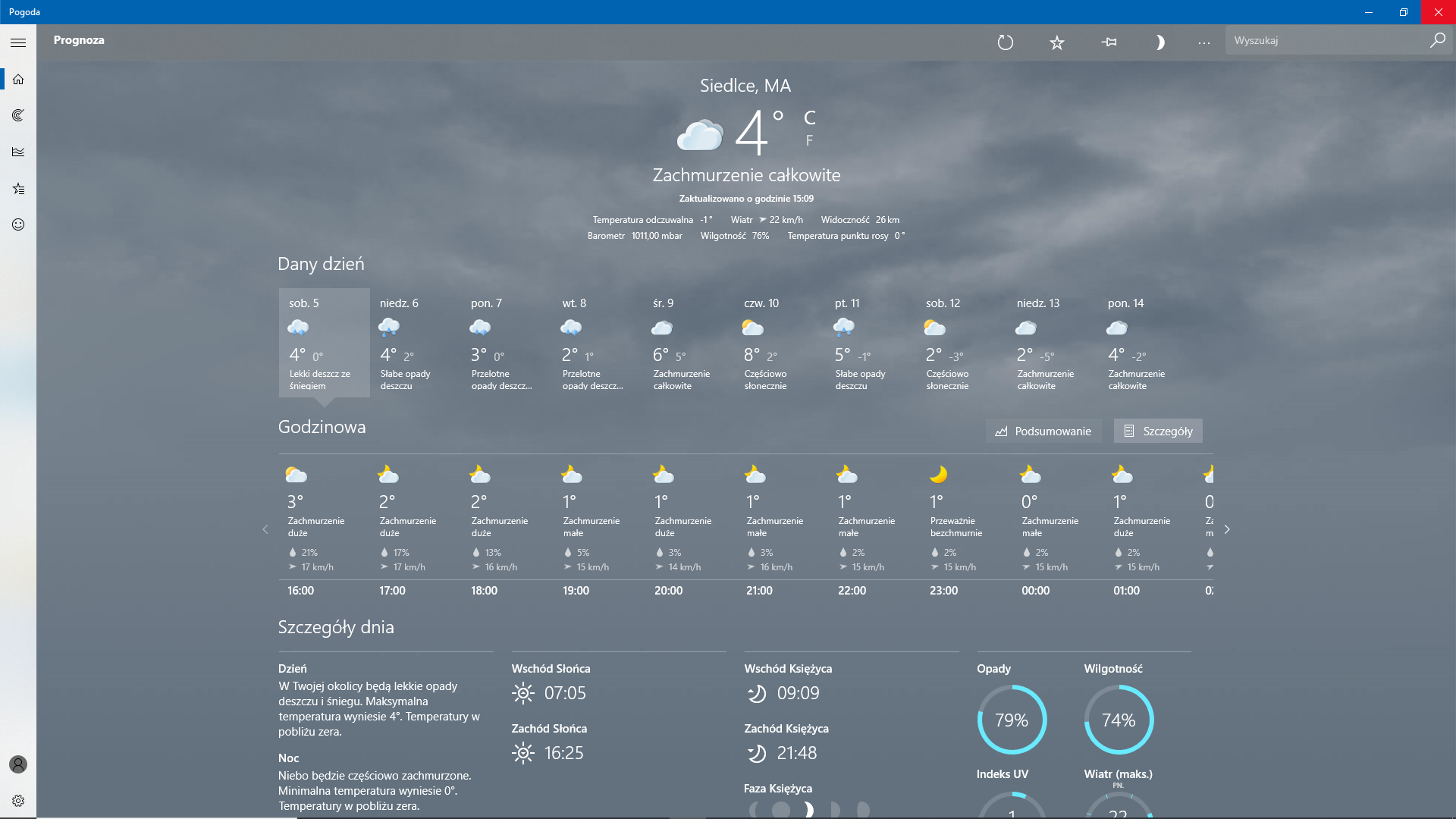This screenshot has width=1456, height=819.
Task: Click the feedback smiley icon
Action: click(x=18, y=224)
